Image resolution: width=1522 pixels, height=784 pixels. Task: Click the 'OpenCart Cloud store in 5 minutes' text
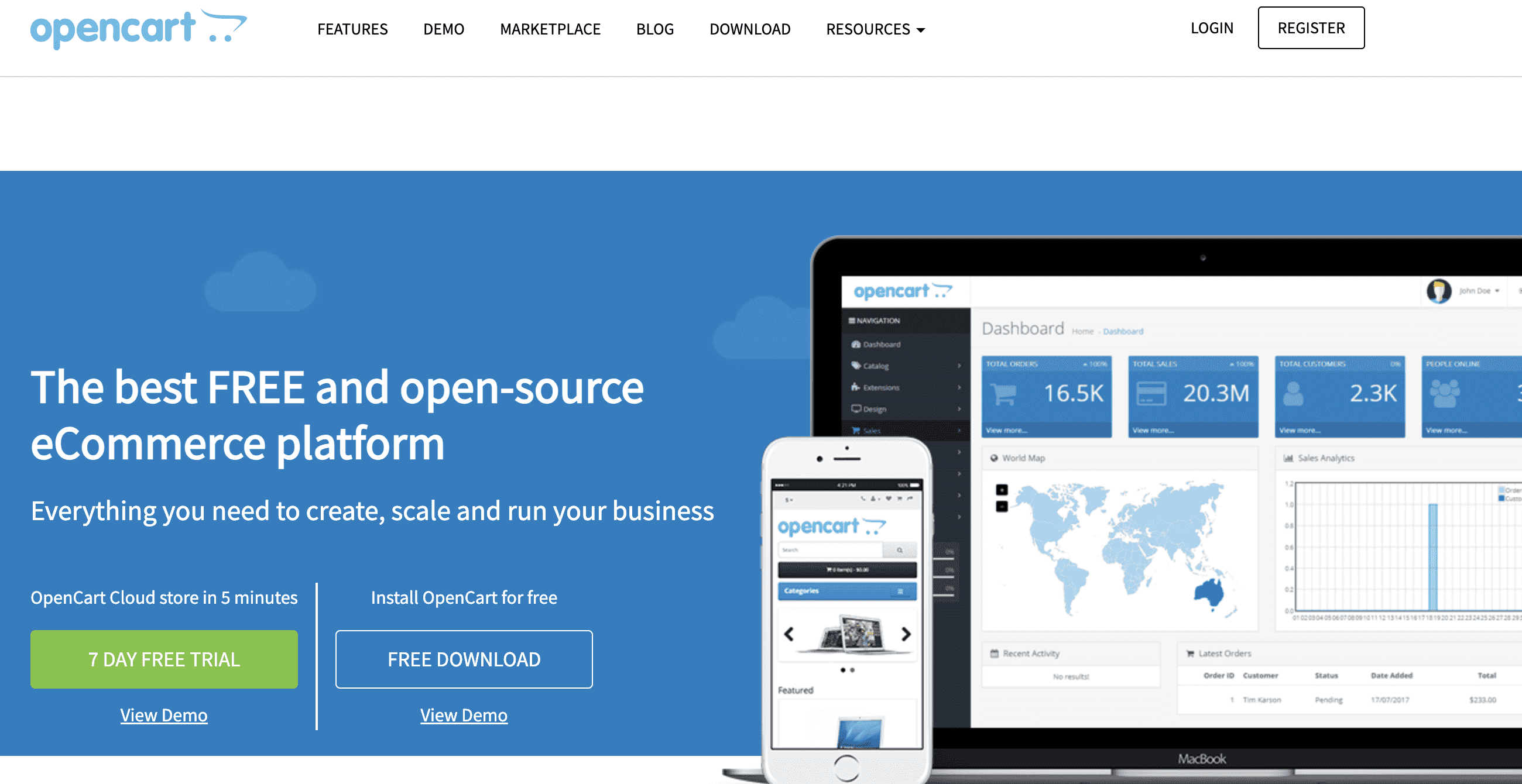pos(164,597)
